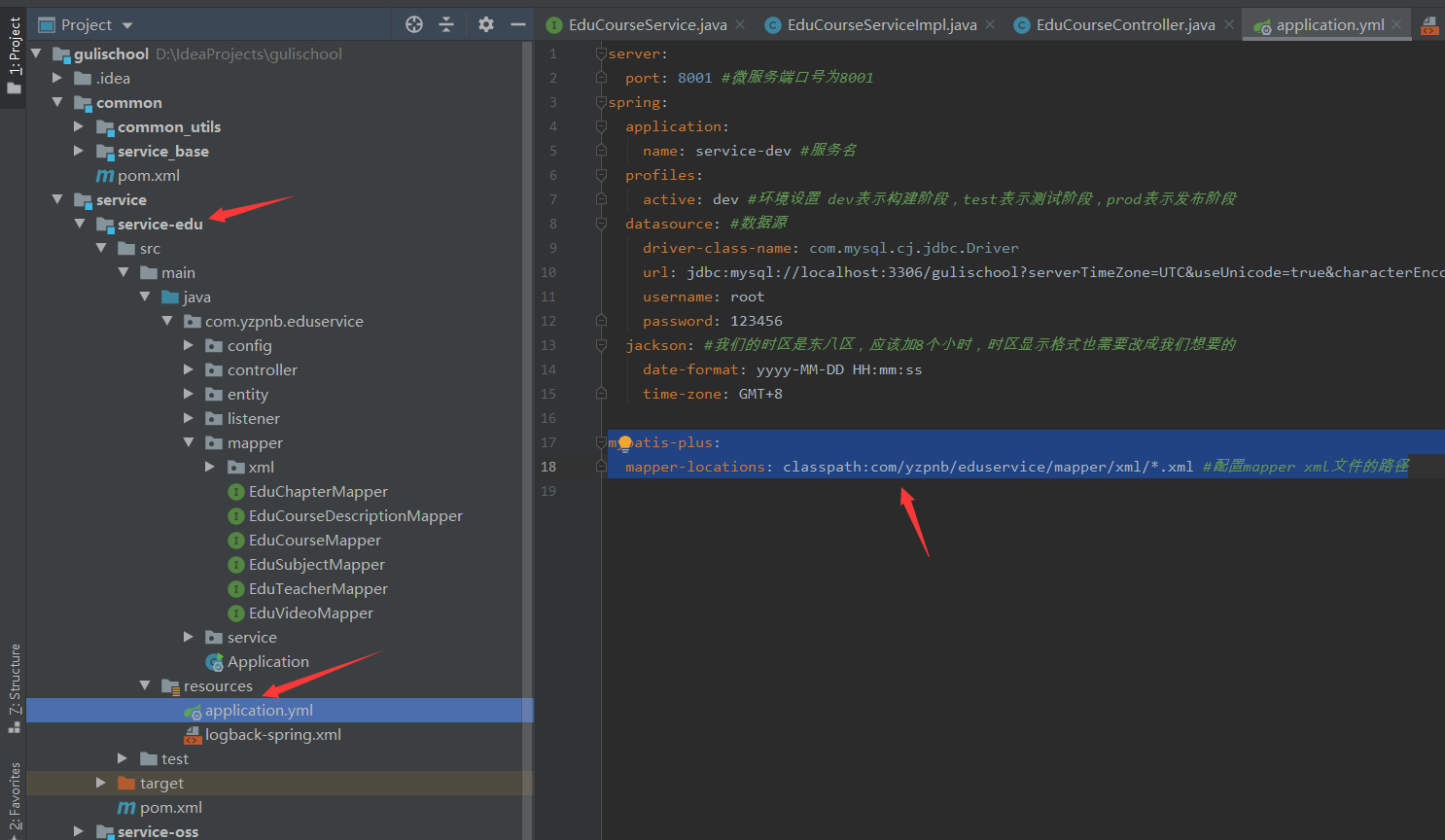Viewport: 1445px width, 840px height.
Task: Open EduCourseMapper interface
Action: (x=304, y=540)
